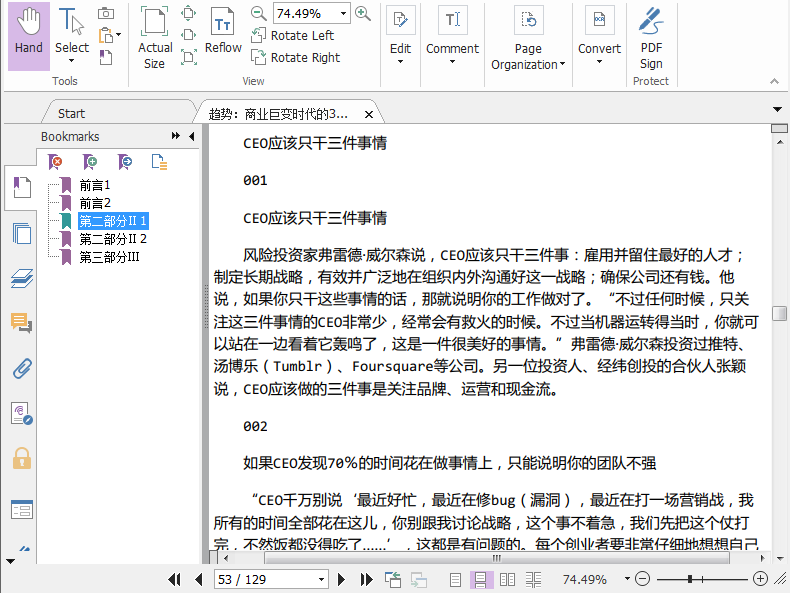Open the clipboard dropdown arrow
Viewport: 790px width, 593px height.
(x=119, y=35)
